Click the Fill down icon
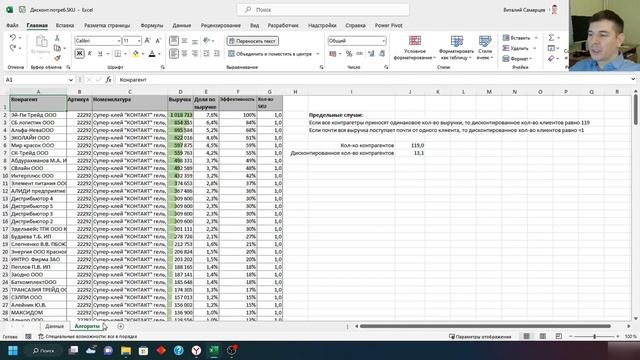This screenshot has height=360, width=640. point(551,48)
